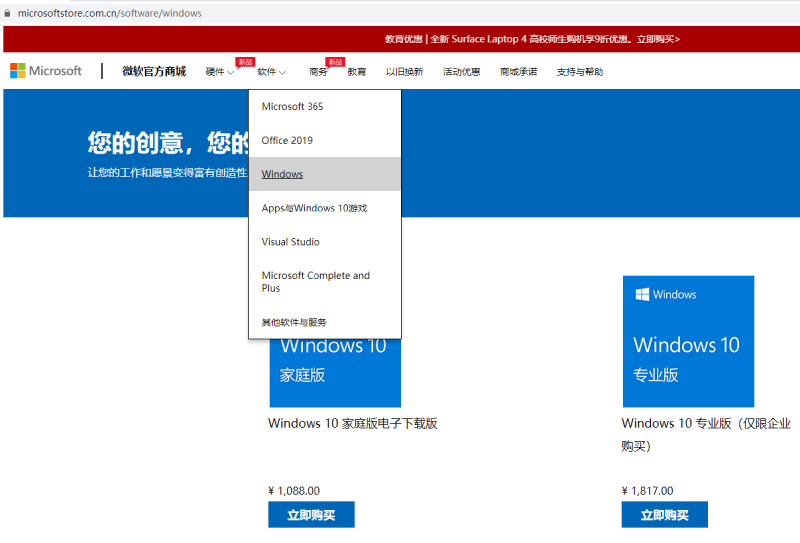The height and width of the screenshot is (543, 800).
Task: Click the Windows 10 家庭版 product image
Action: 335,373
